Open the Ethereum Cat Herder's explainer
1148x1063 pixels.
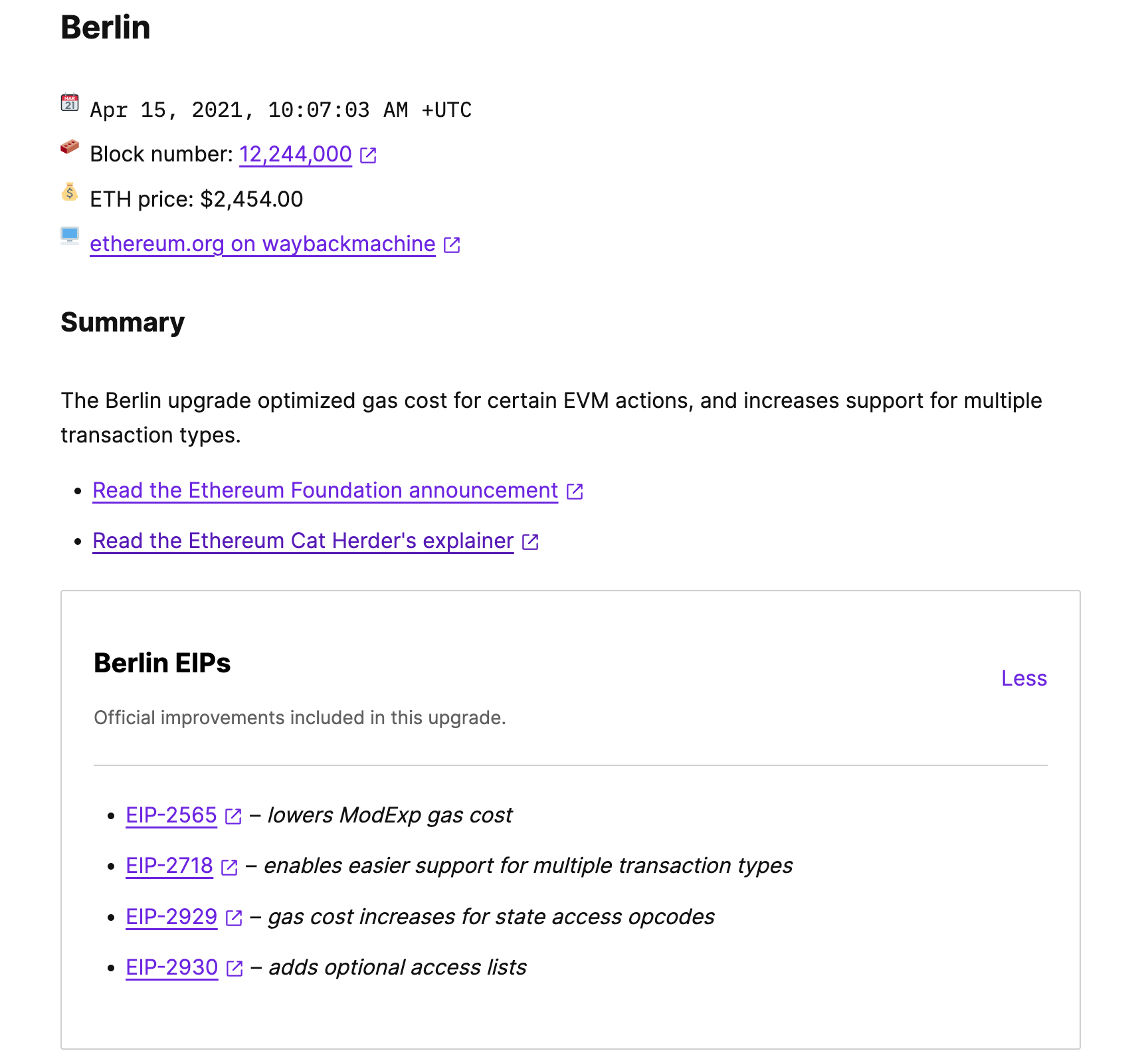(x=303, y=541)
